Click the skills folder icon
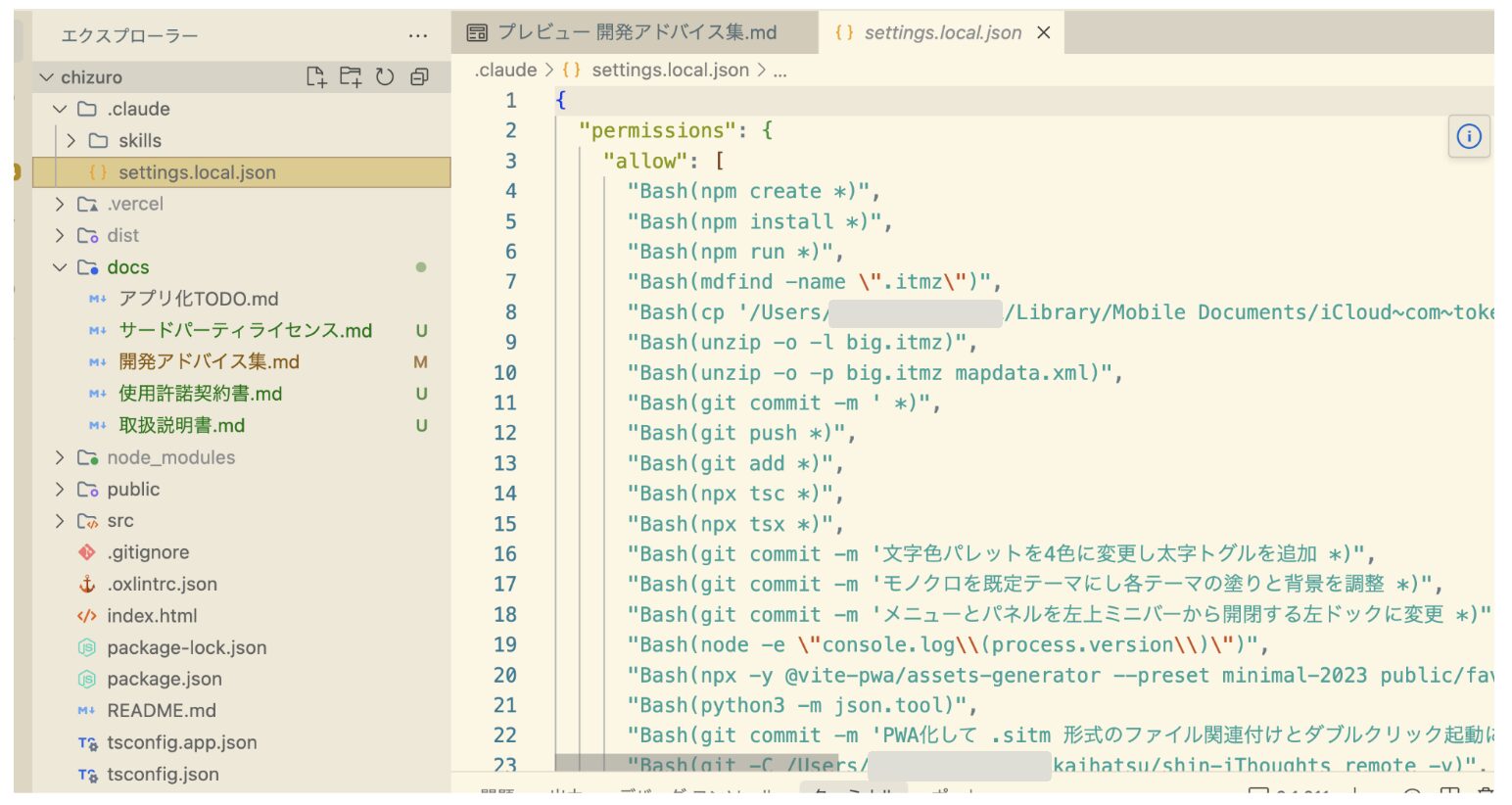 click(x=98, y=140)
